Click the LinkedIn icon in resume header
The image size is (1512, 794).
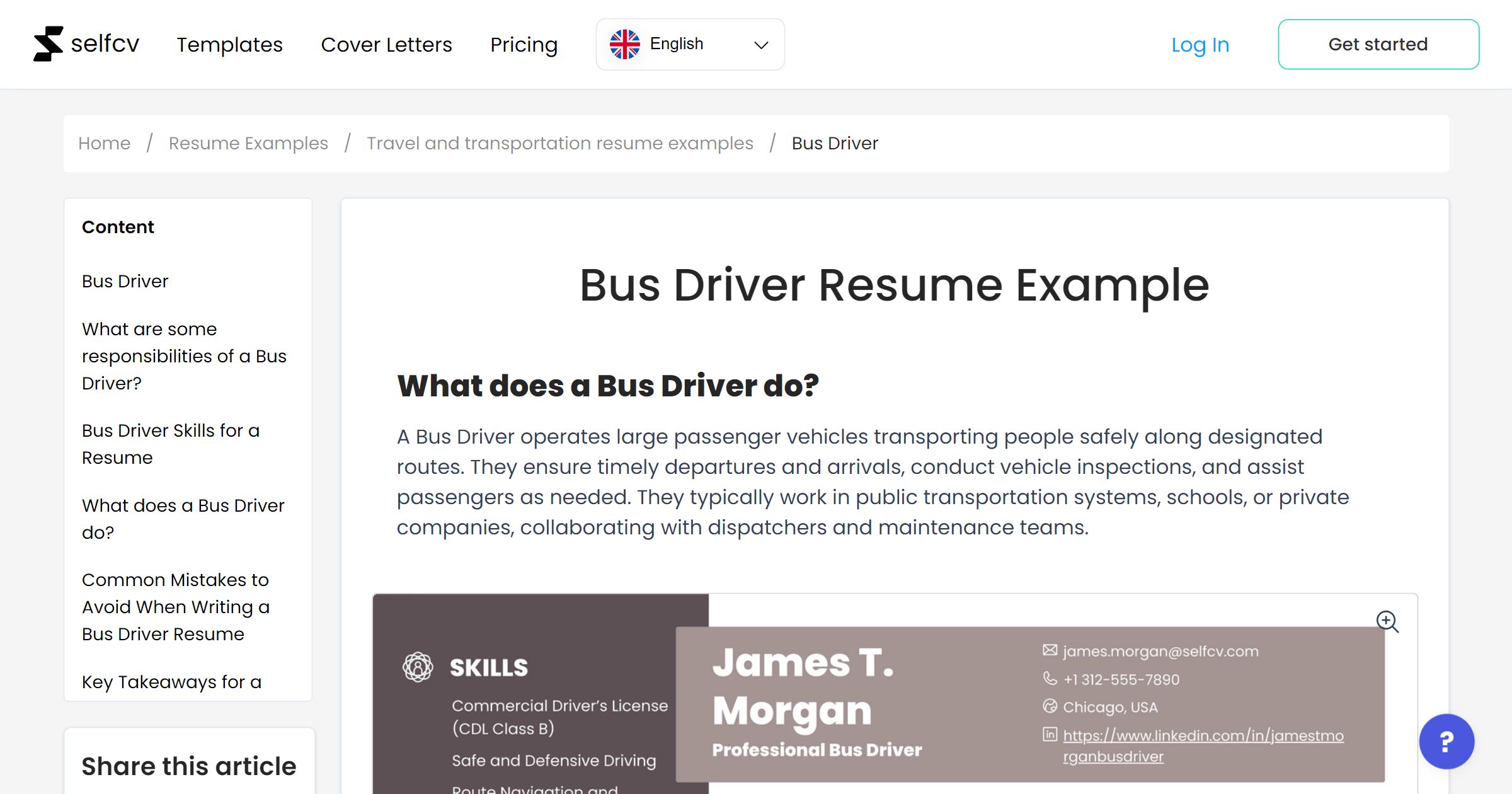(1050, 734)
